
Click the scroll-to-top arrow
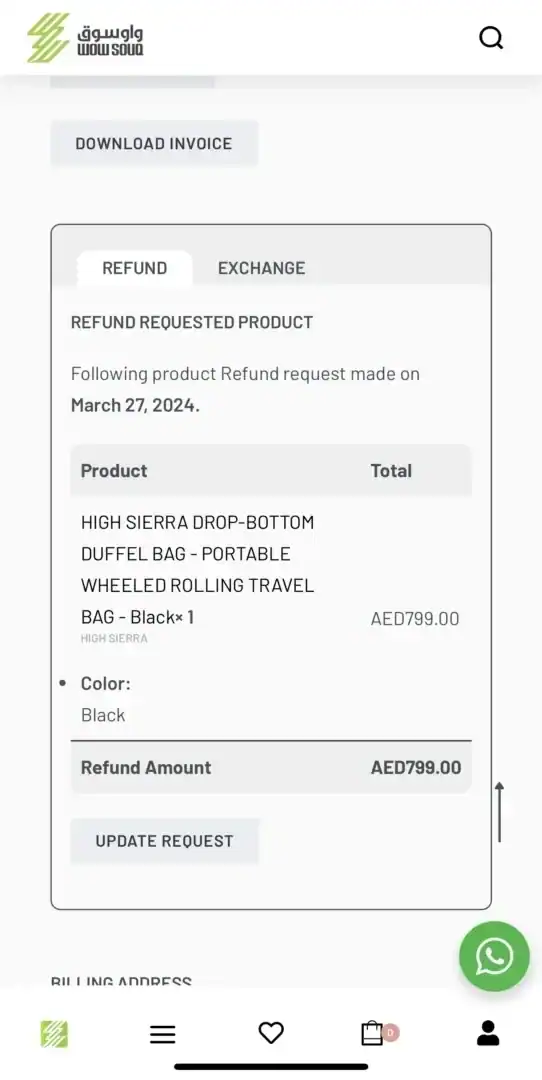tap(499, 811)
